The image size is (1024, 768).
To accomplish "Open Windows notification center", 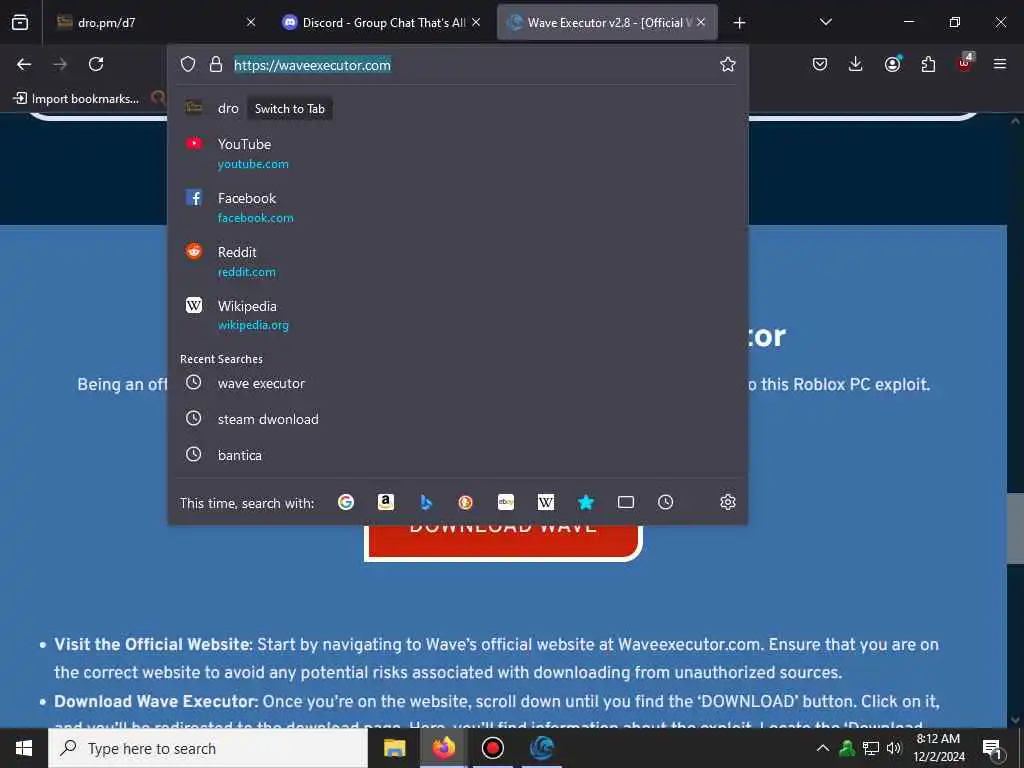I will pyautogui.click(x=993, y=749).
